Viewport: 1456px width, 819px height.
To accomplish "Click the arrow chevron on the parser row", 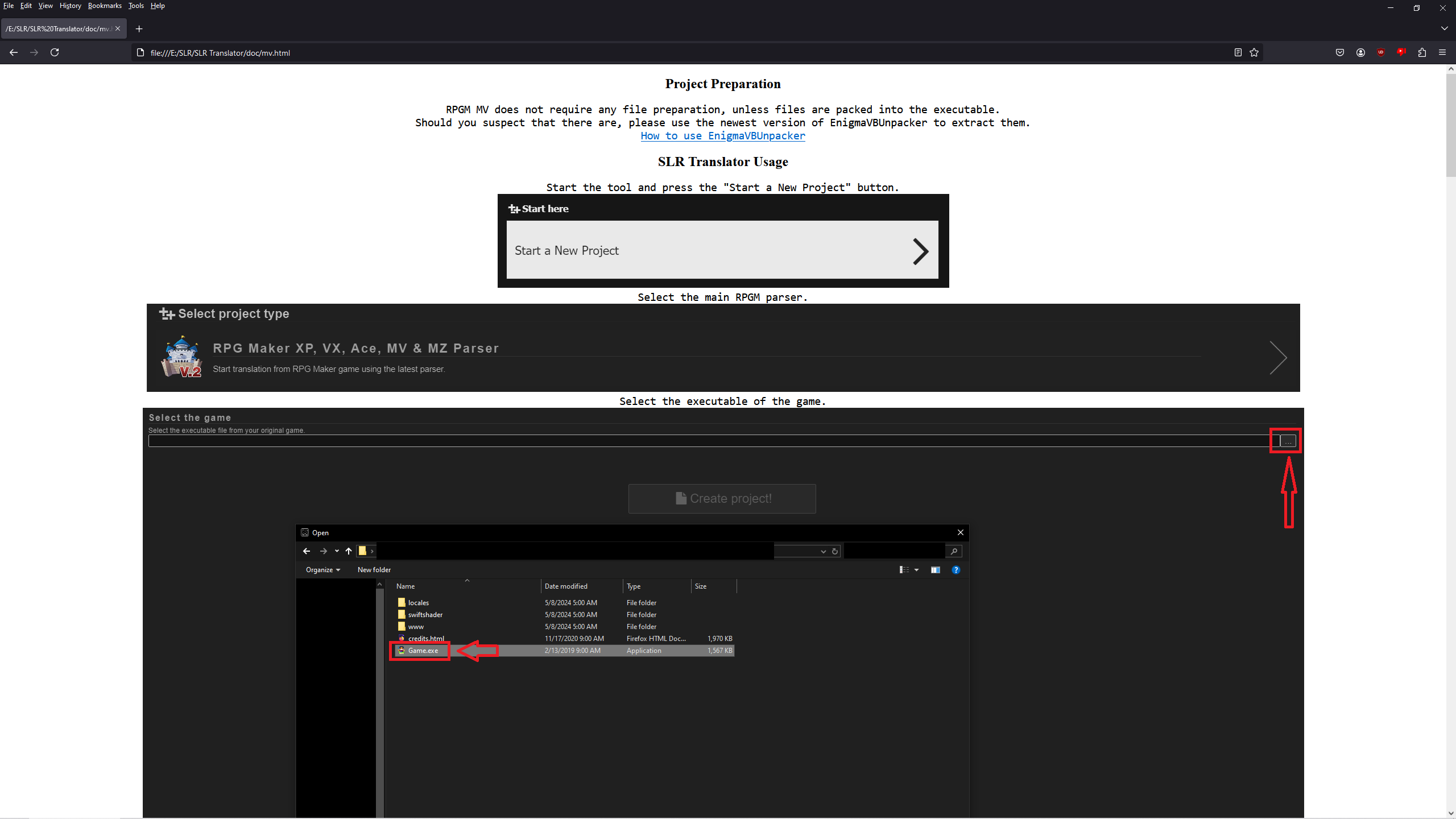I will coord(1277,358).
